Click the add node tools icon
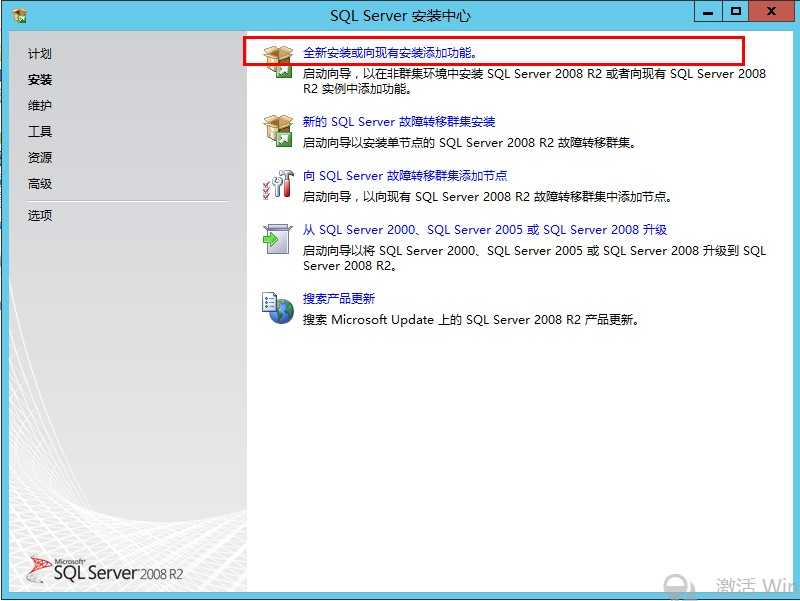 (x=278, y=185)
